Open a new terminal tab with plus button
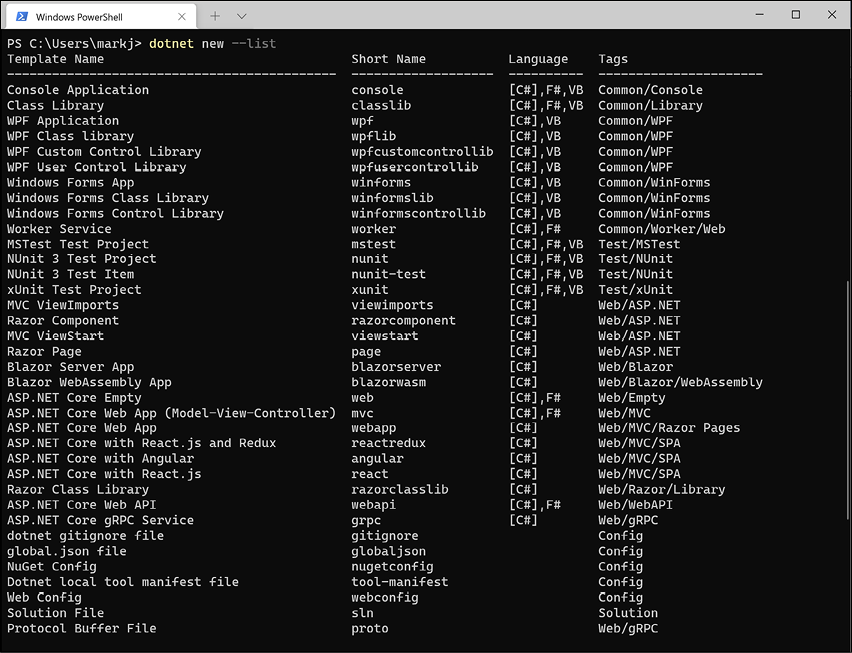The image size is (852, 653). pyautogui.click(x=215, y=16)
